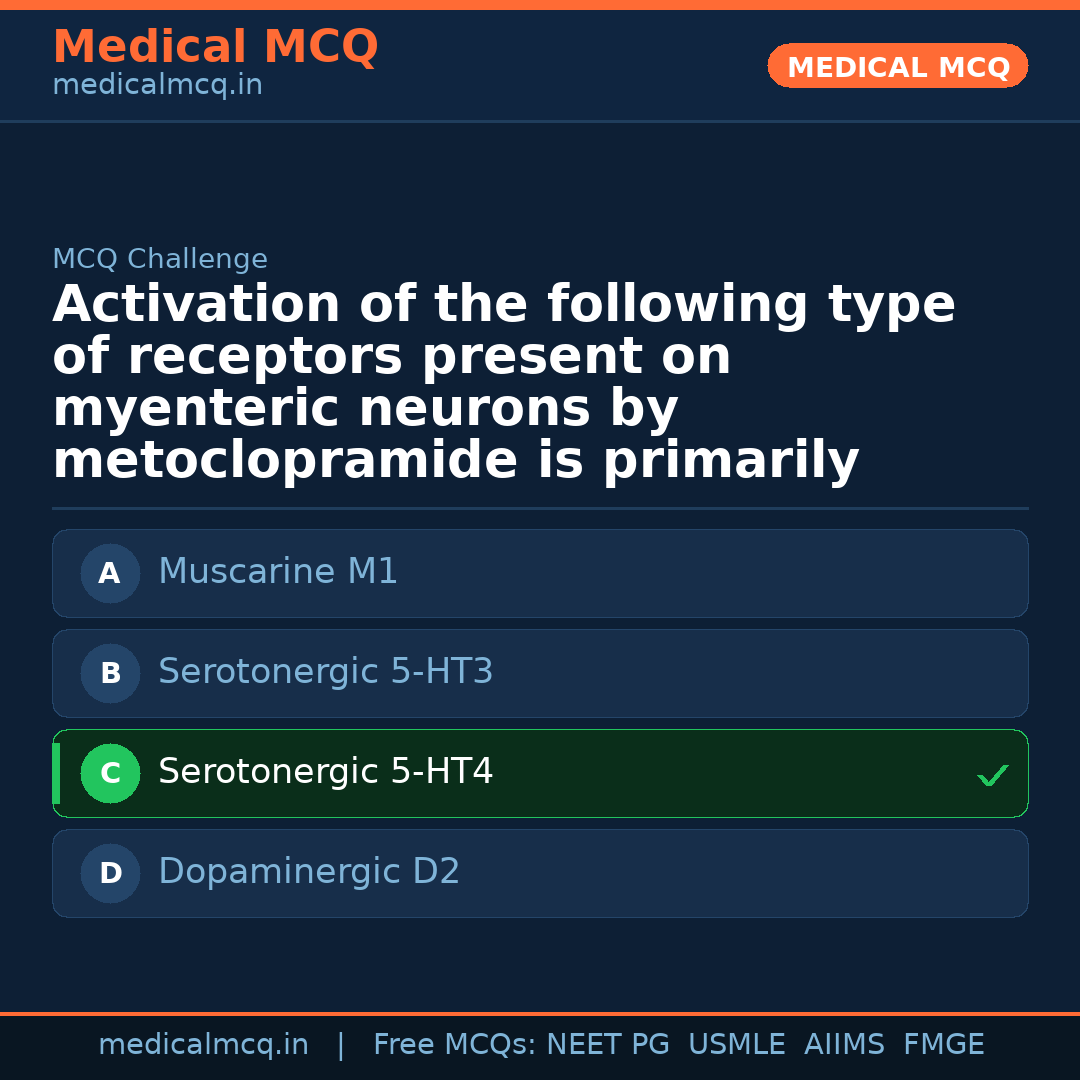Click the green C option circle

point(110,773)
